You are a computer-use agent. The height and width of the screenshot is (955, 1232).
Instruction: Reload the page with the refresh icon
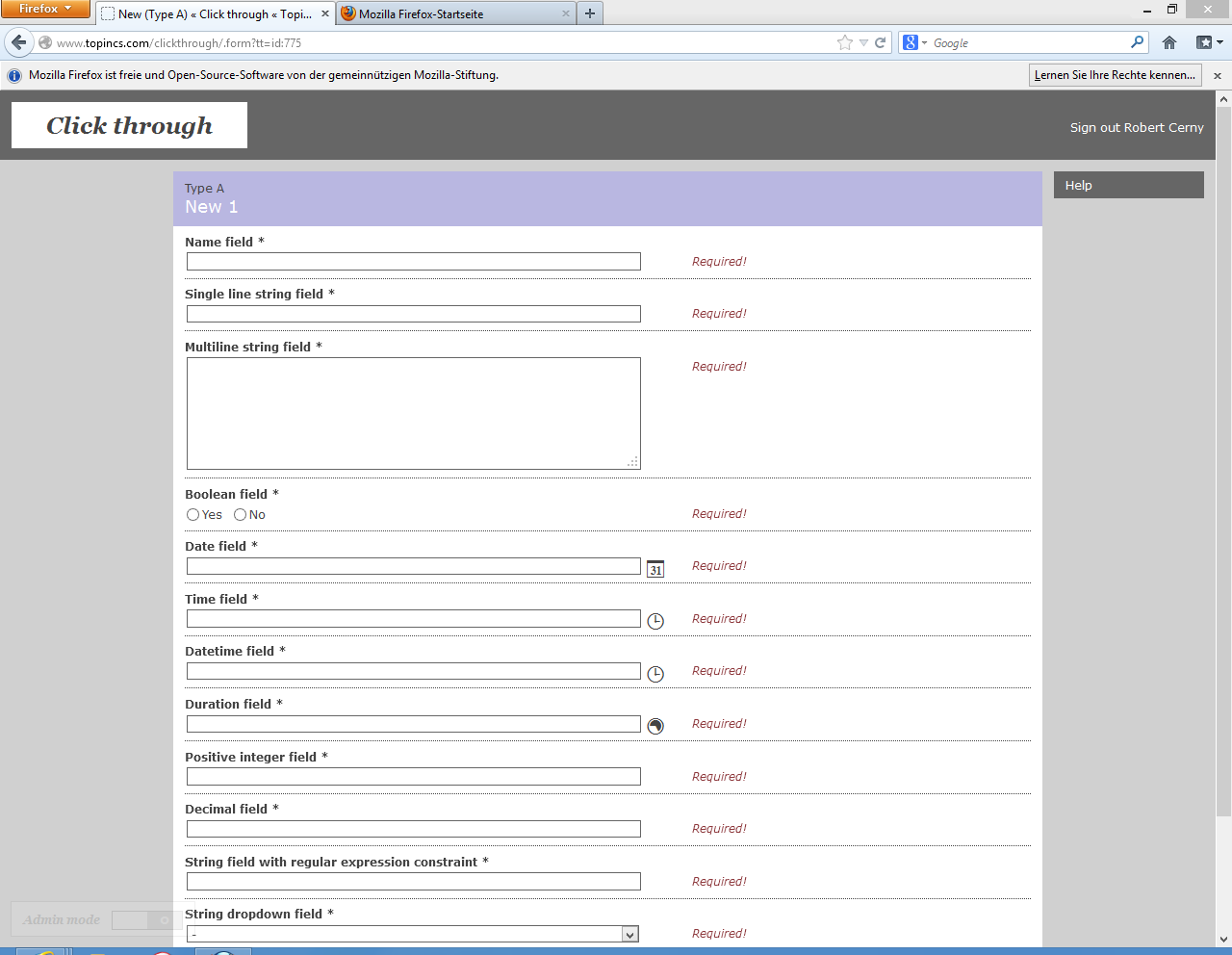(880, 42)
